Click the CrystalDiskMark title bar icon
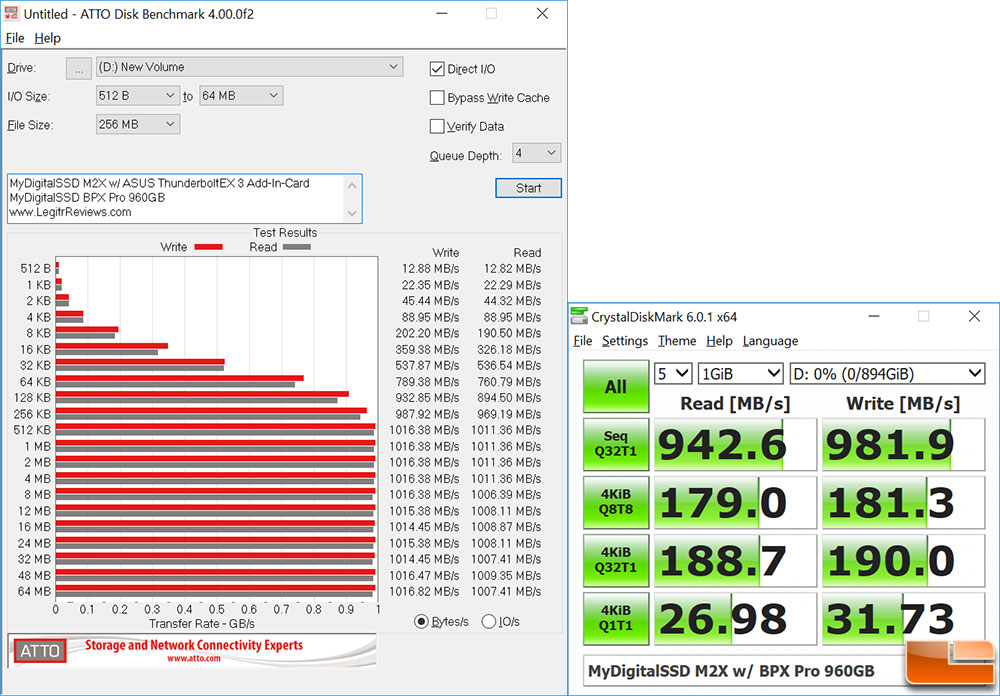Screen dimensions: 1000x696 pyautogui.click(x=579, y=316)
